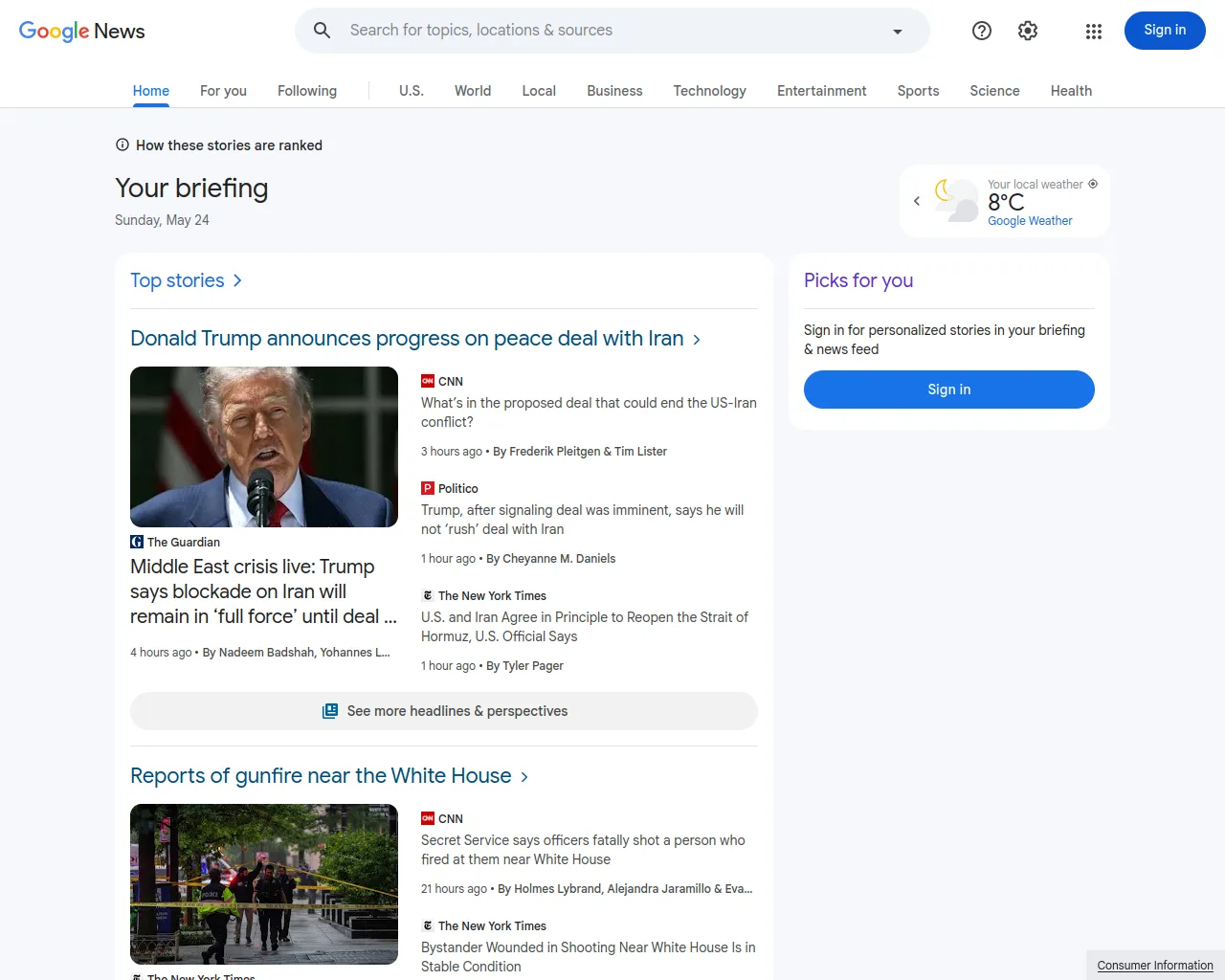Open the police tape scene thumbnail

(x=264, y=884)
